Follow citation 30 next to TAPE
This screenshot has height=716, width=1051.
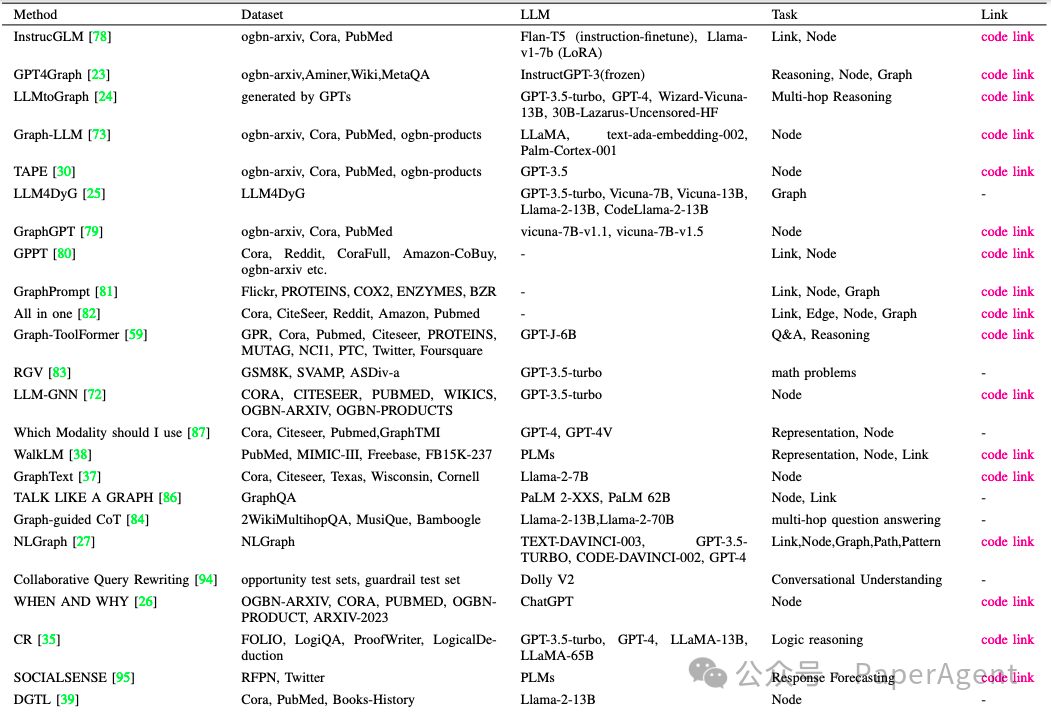(x=64, y=172)
